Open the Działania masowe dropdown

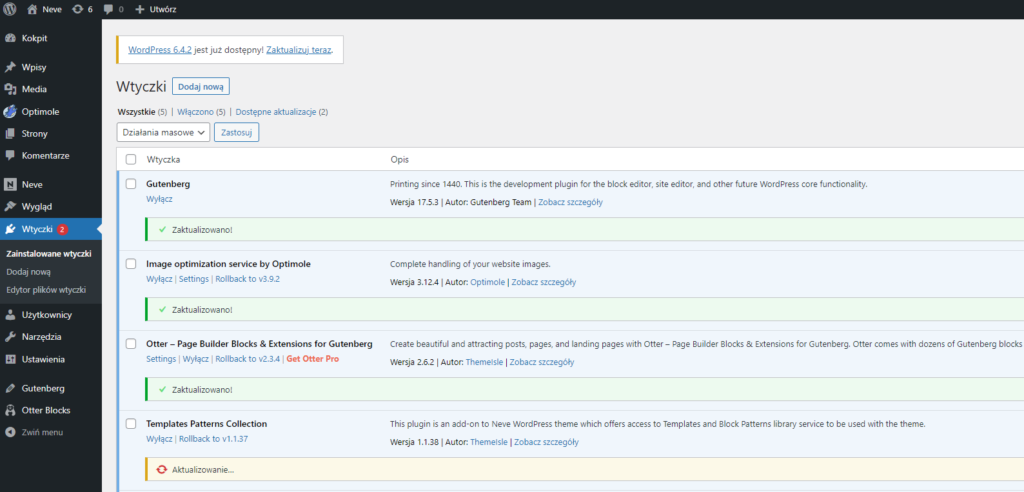pyautogui.click(x=163, y=132)
